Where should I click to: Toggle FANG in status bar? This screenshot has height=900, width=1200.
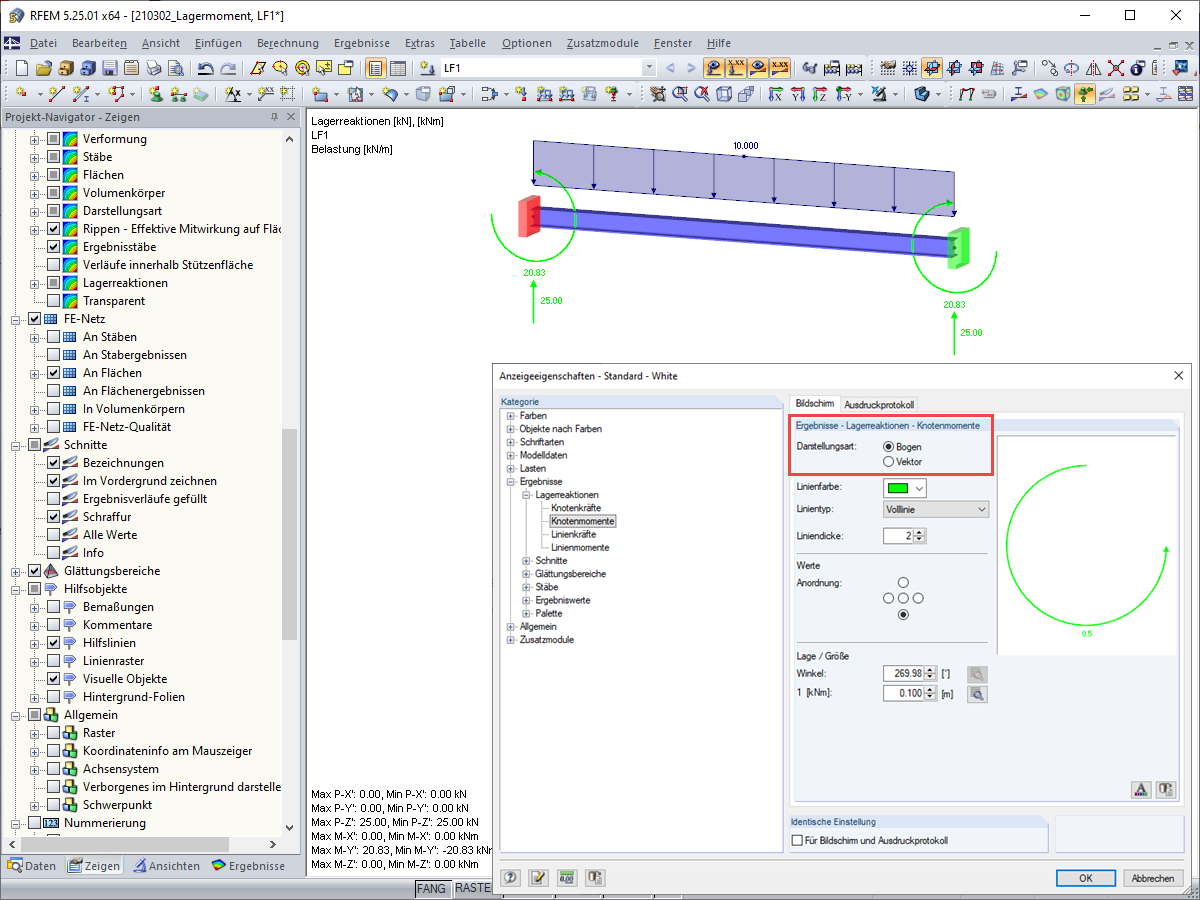432,888
